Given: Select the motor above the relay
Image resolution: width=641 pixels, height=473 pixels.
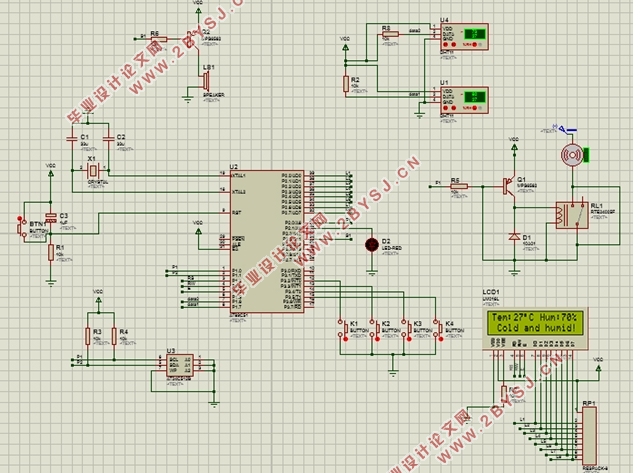Looking at the screenshot, I should click(572, 155).
